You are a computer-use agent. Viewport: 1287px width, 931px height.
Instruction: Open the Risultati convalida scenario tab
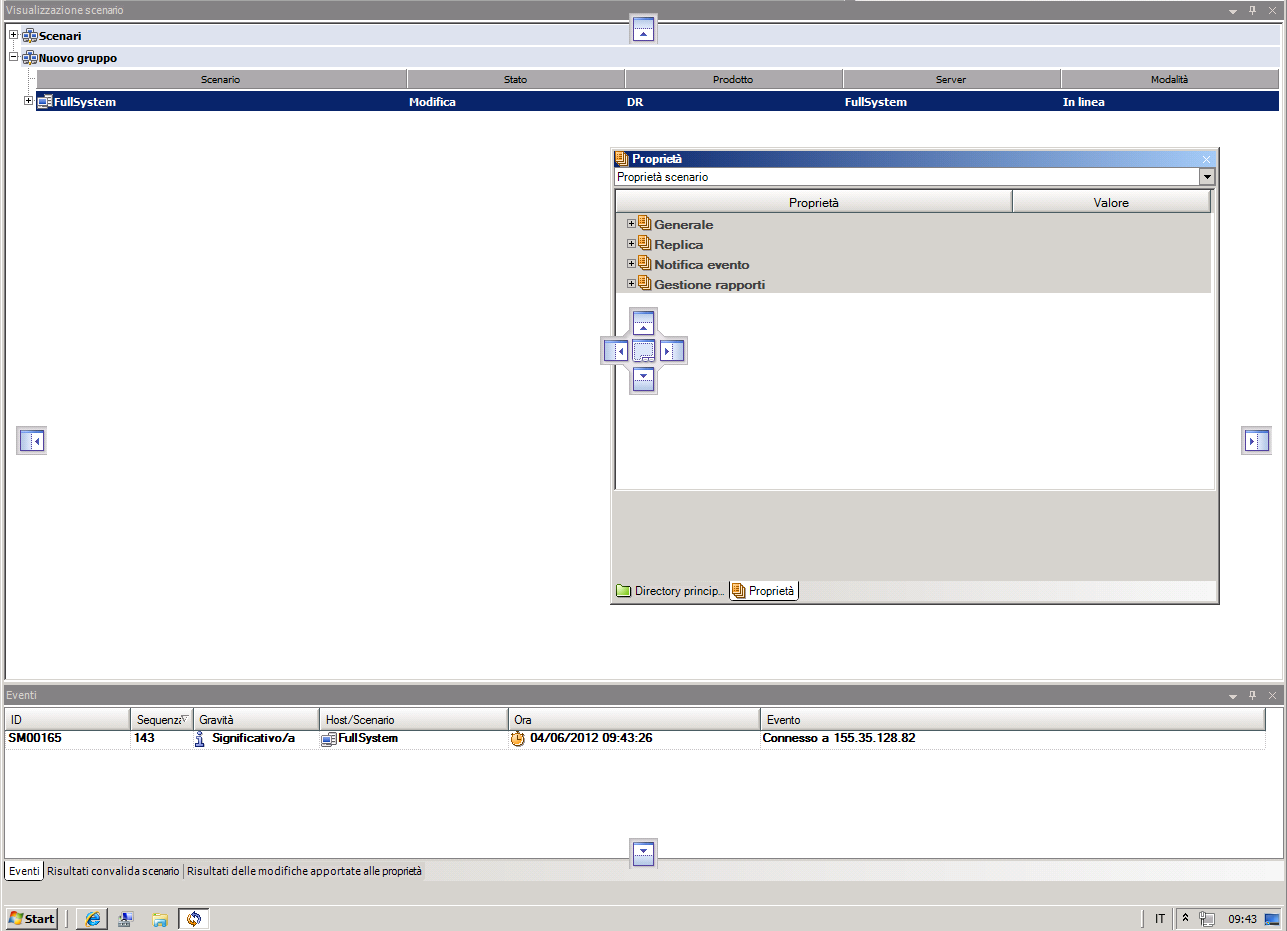pyautogui.click(x=113, y=871)
